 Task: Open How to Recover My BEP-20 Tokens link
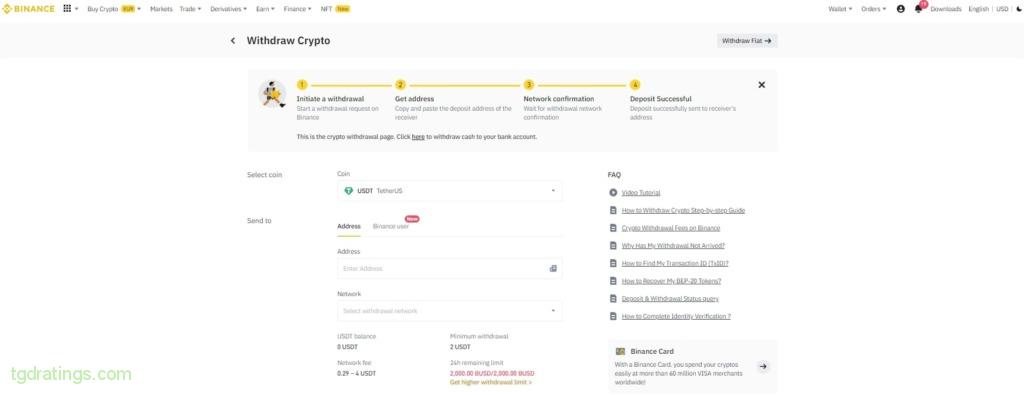(671, 281)
